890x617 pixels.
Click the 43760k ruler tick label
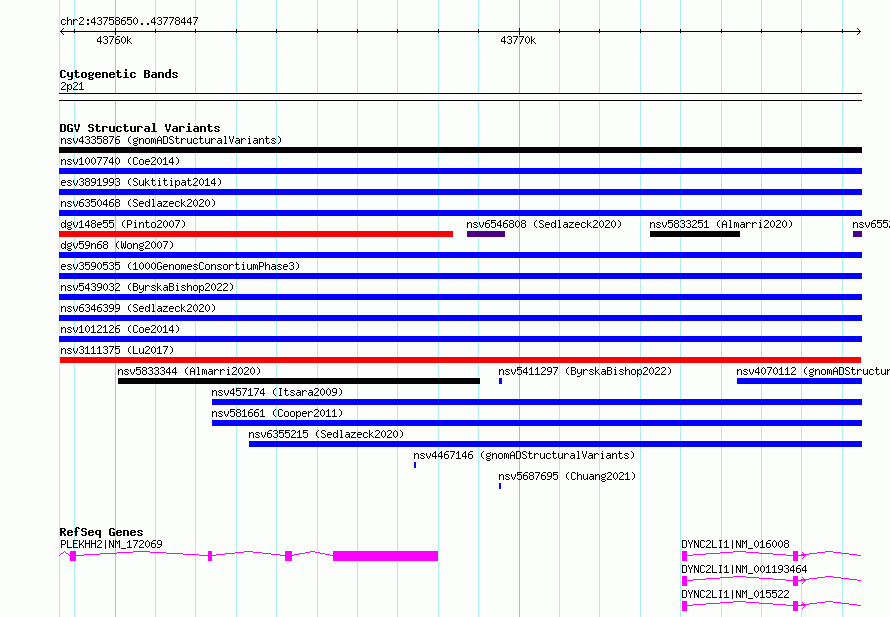point(114,40)
